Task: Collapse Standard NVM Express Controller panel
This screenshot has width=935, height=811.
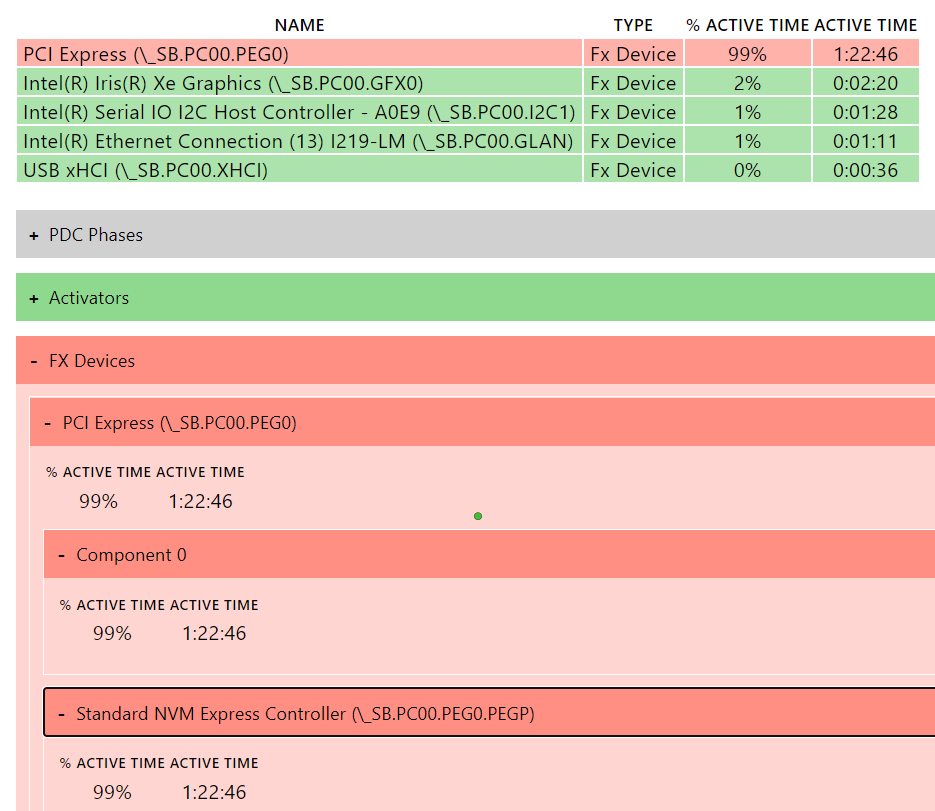Action: 304,714
